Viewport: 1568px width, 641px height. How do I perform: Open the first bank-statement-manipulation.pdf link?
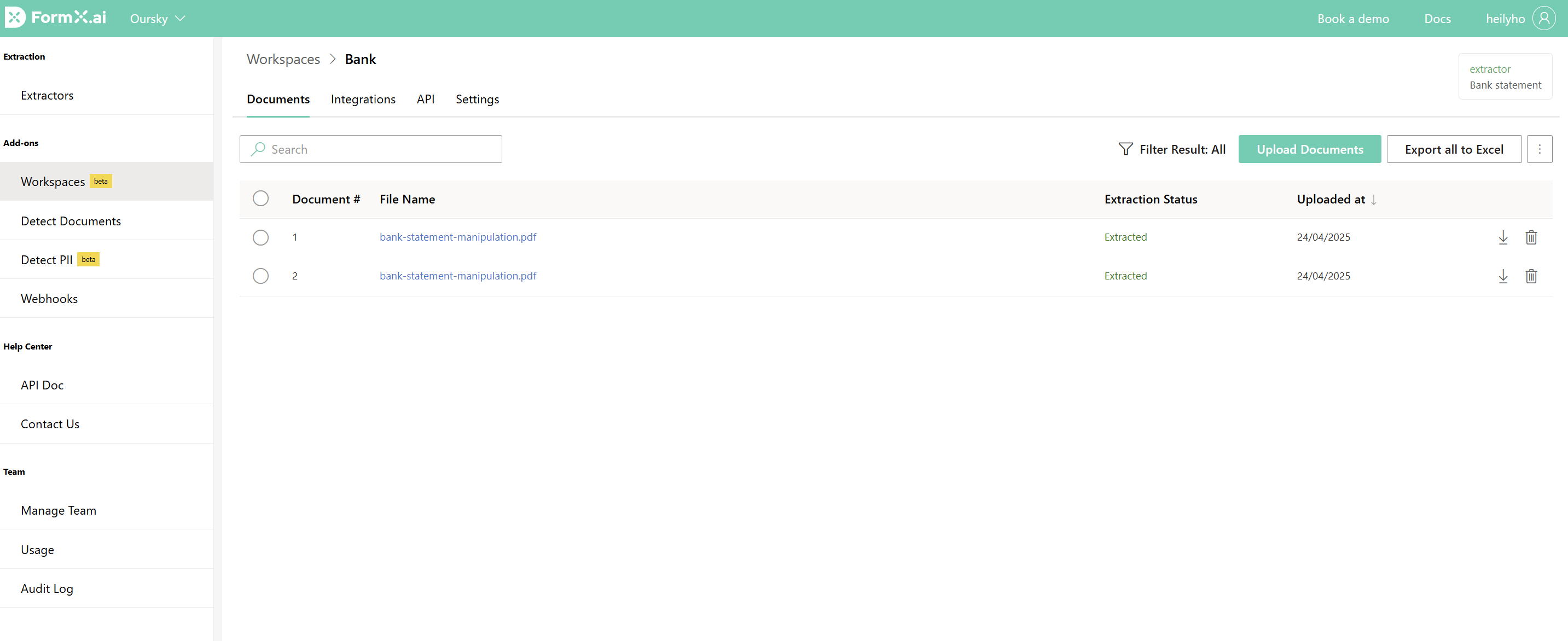point(458,237)
